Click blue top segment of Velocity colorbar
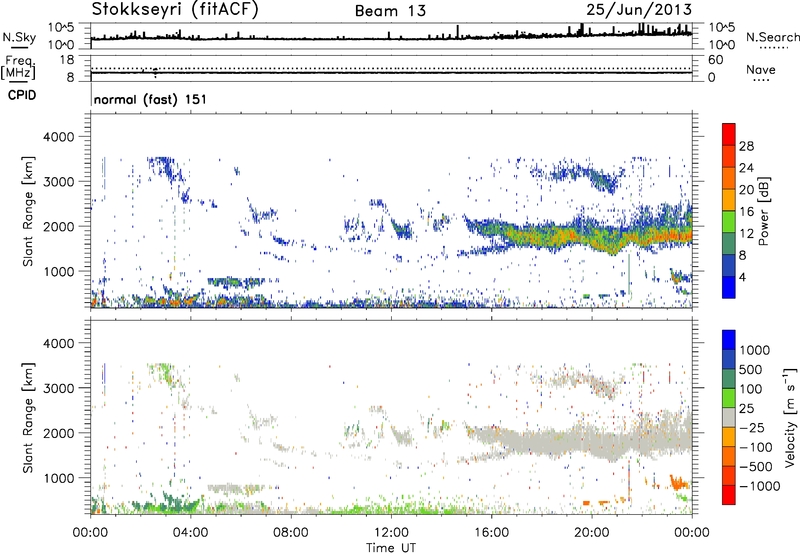The height and width of the screenshot is (554, 800). click(729, 340)
